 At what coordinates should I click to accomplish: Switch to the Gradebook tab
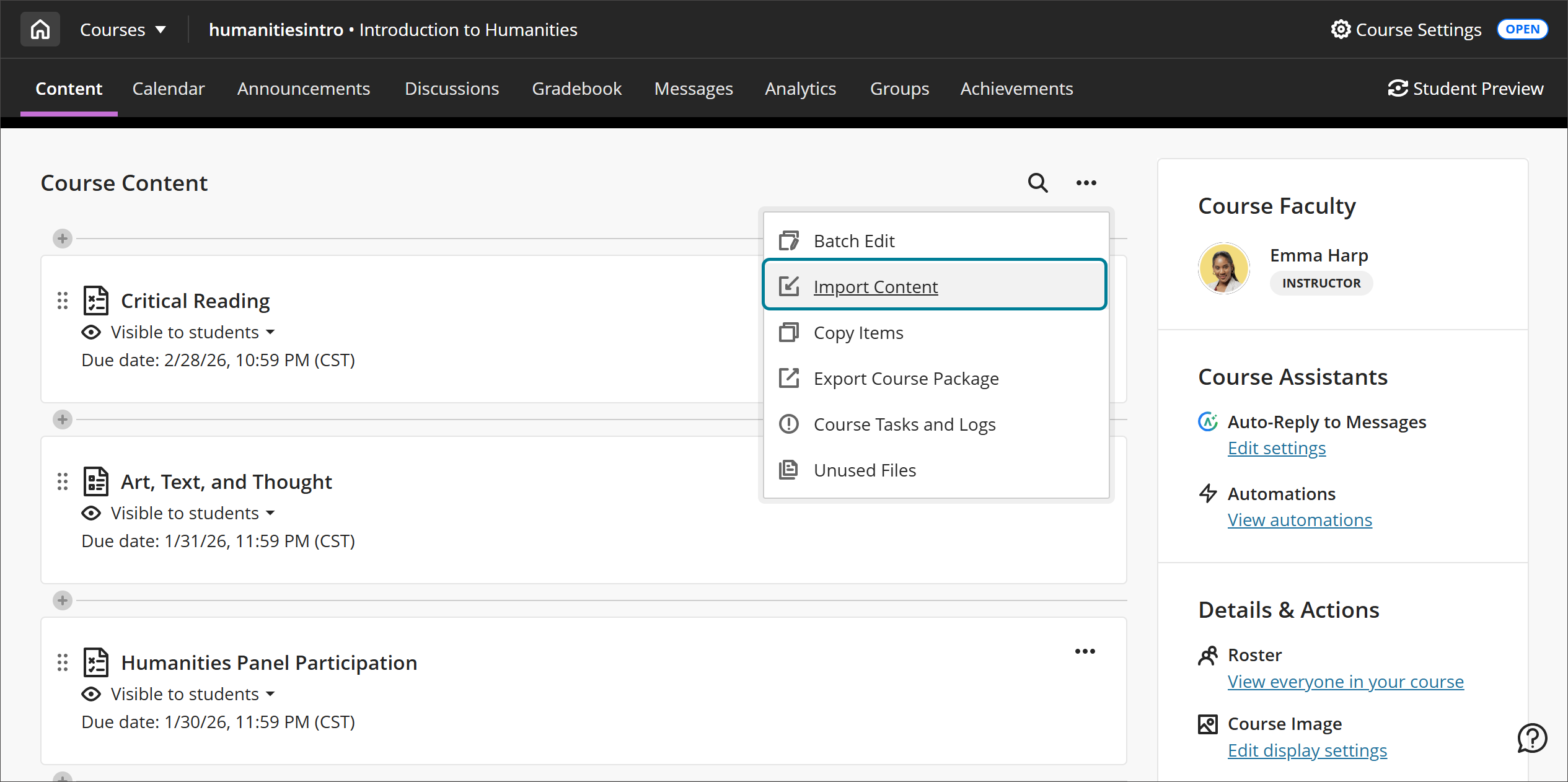pyautogui.click(x=576, y=89)
